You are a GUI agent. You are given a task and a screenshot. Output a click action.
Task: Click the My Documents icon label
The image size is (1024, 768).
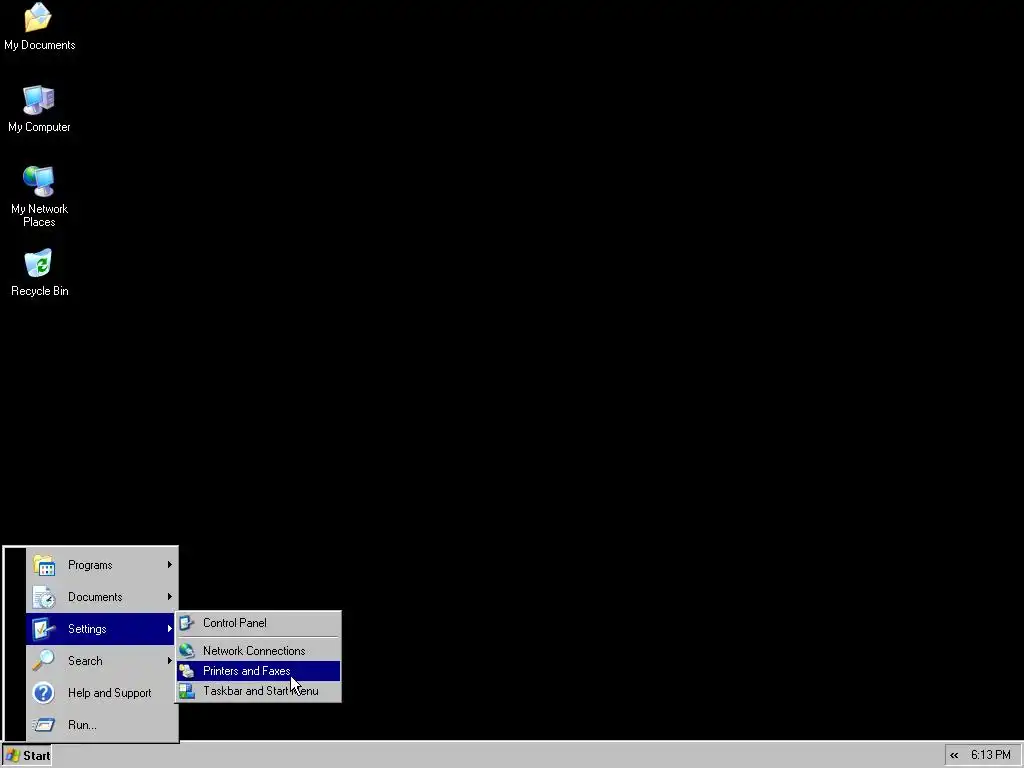pyautogui.click(x=39, y=45)
